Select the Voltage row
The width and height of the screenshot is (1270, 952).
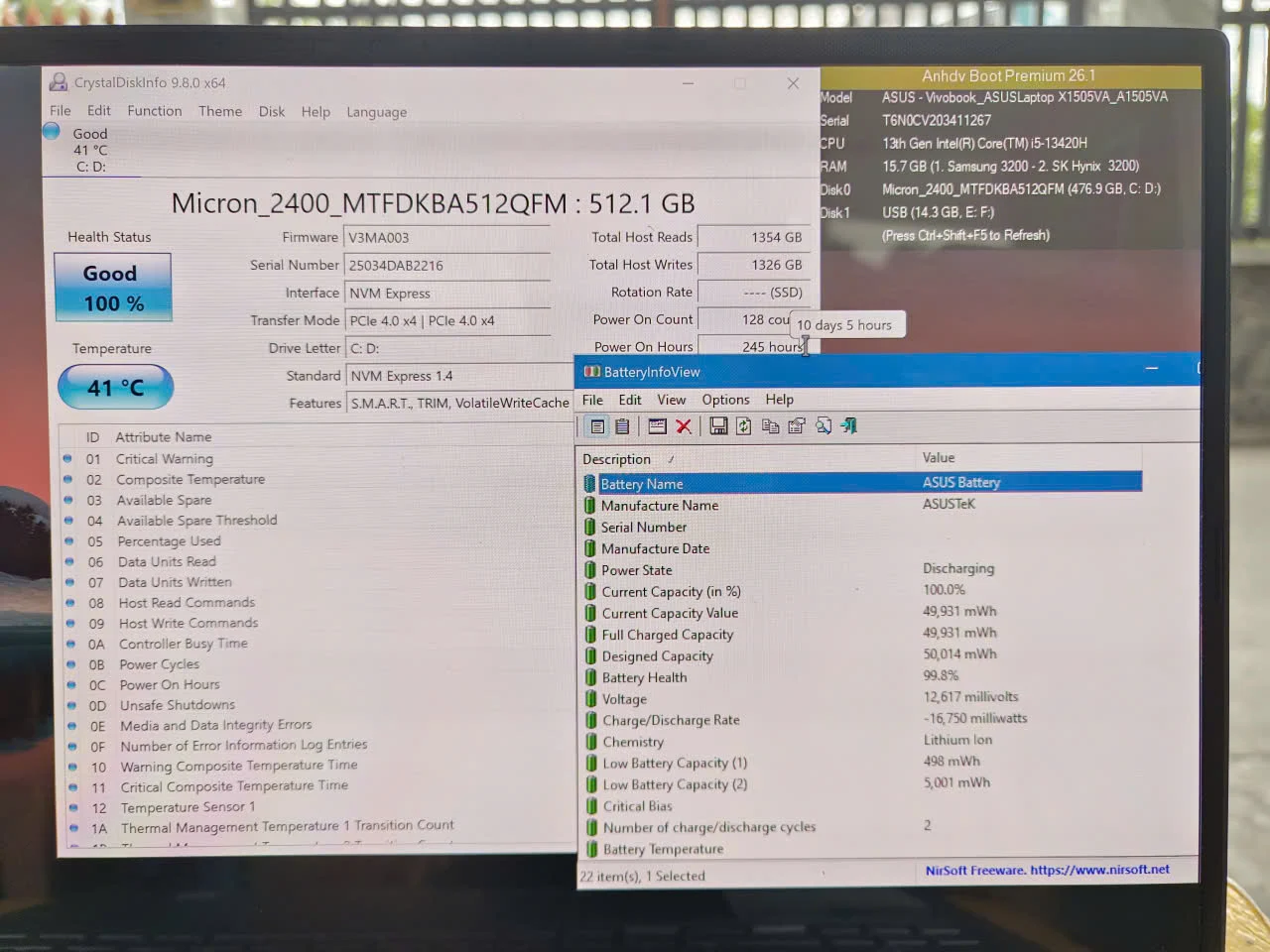[861, 699]
